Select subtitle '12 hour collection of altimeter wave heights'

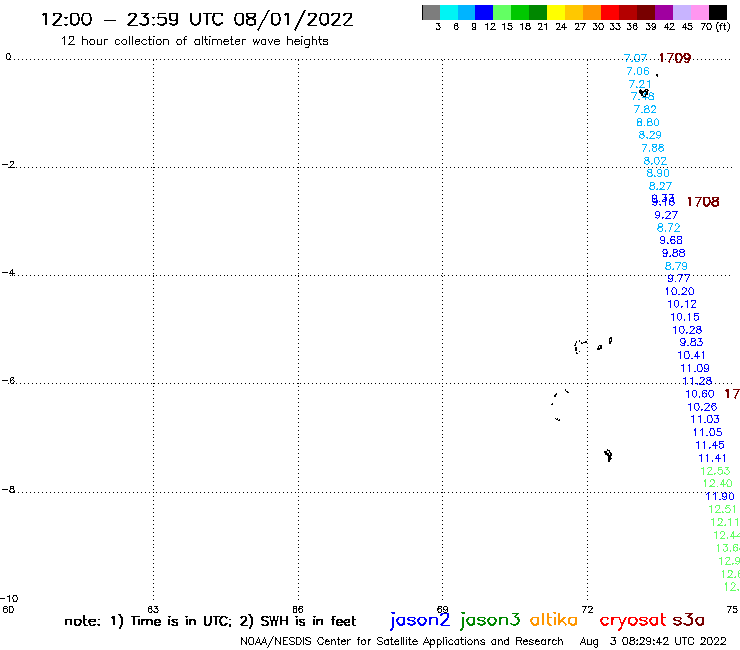click(194, 41)
